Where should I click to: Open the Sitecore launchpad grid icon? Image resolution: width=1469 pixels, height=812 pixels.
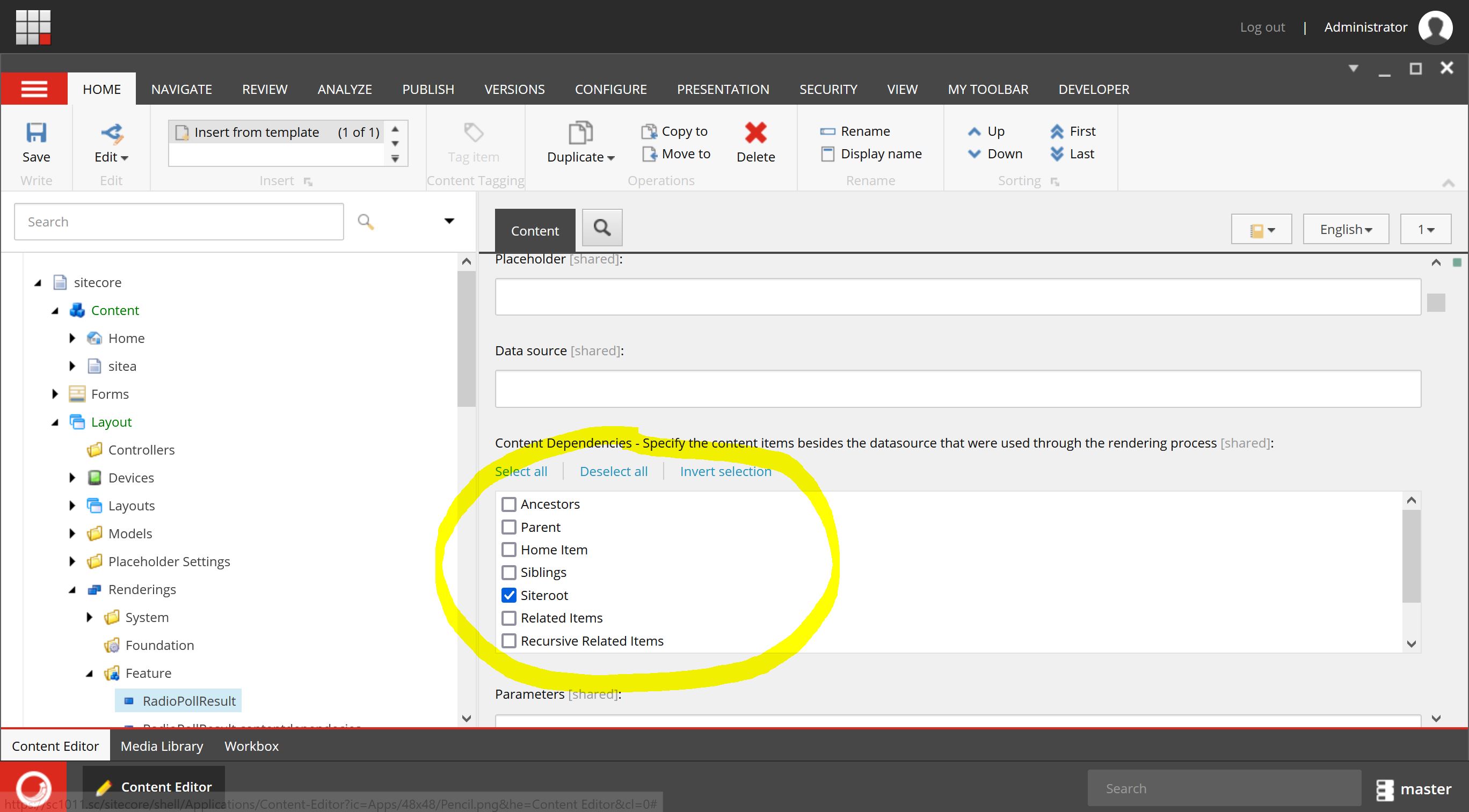tap(33, 27)
